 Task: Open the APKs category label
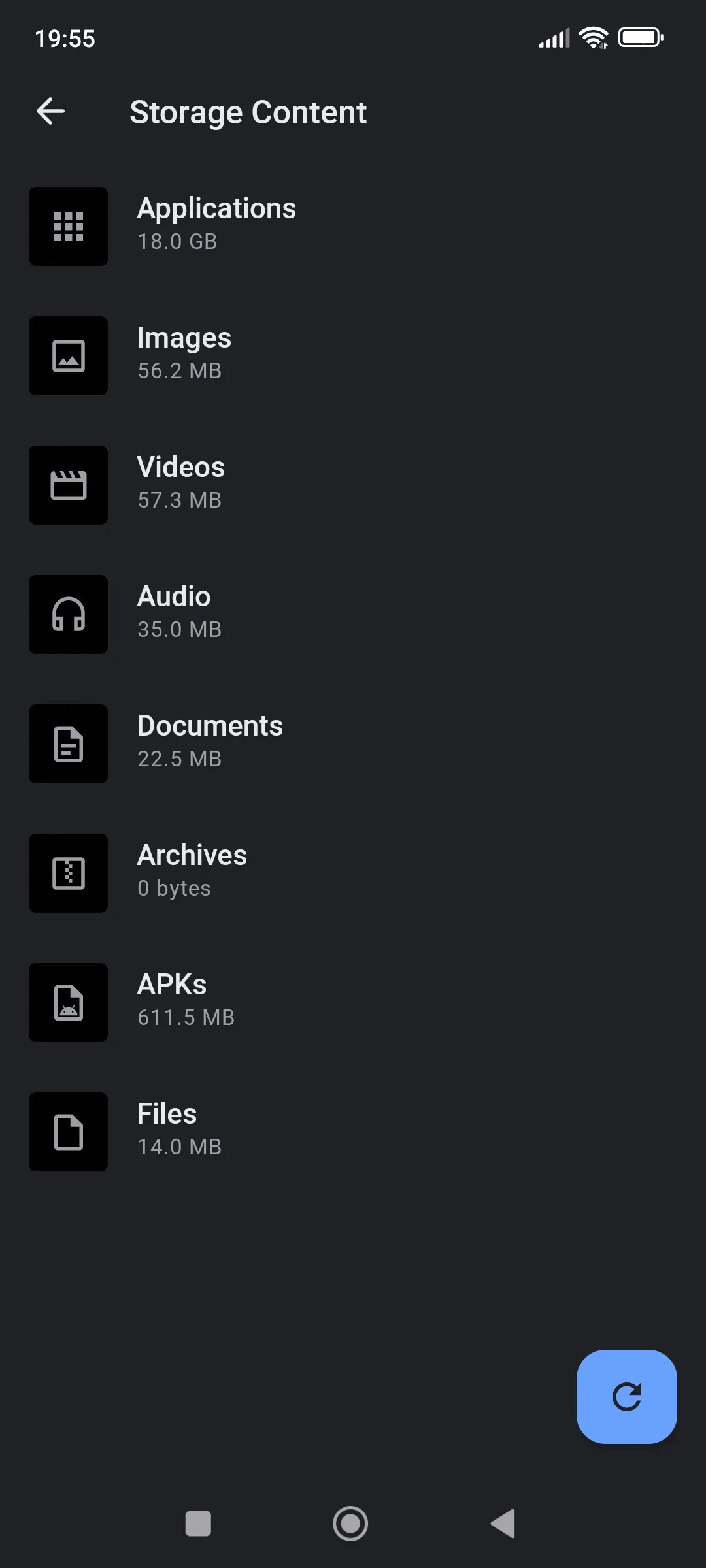[172, 985]
